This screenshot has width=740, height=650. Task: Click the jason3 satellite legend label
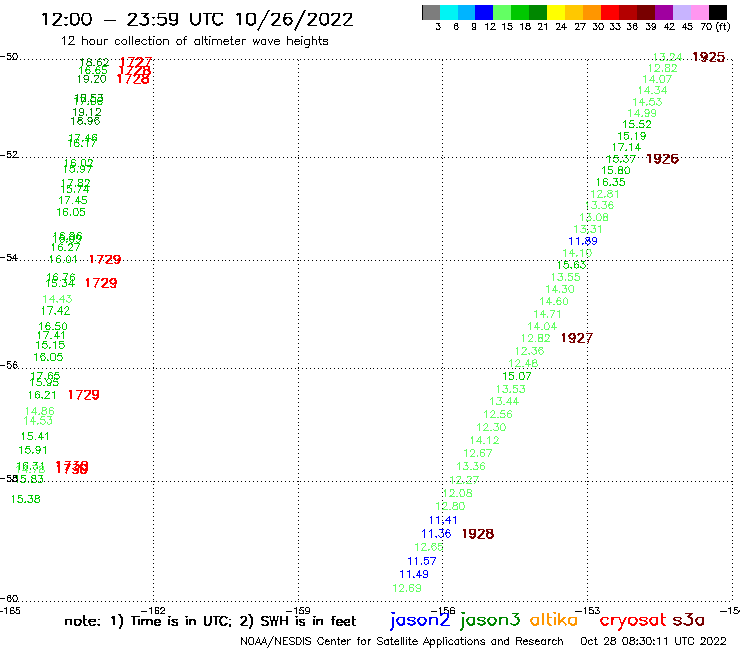(490, 620)
